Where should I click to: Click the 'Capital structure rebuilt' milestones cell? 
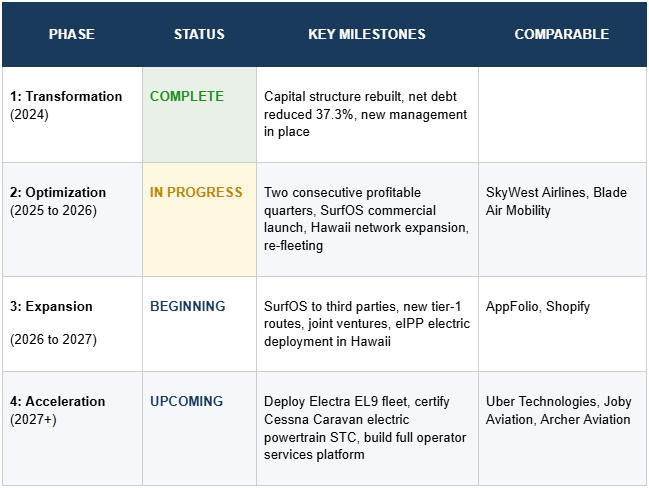coord(367,114)
